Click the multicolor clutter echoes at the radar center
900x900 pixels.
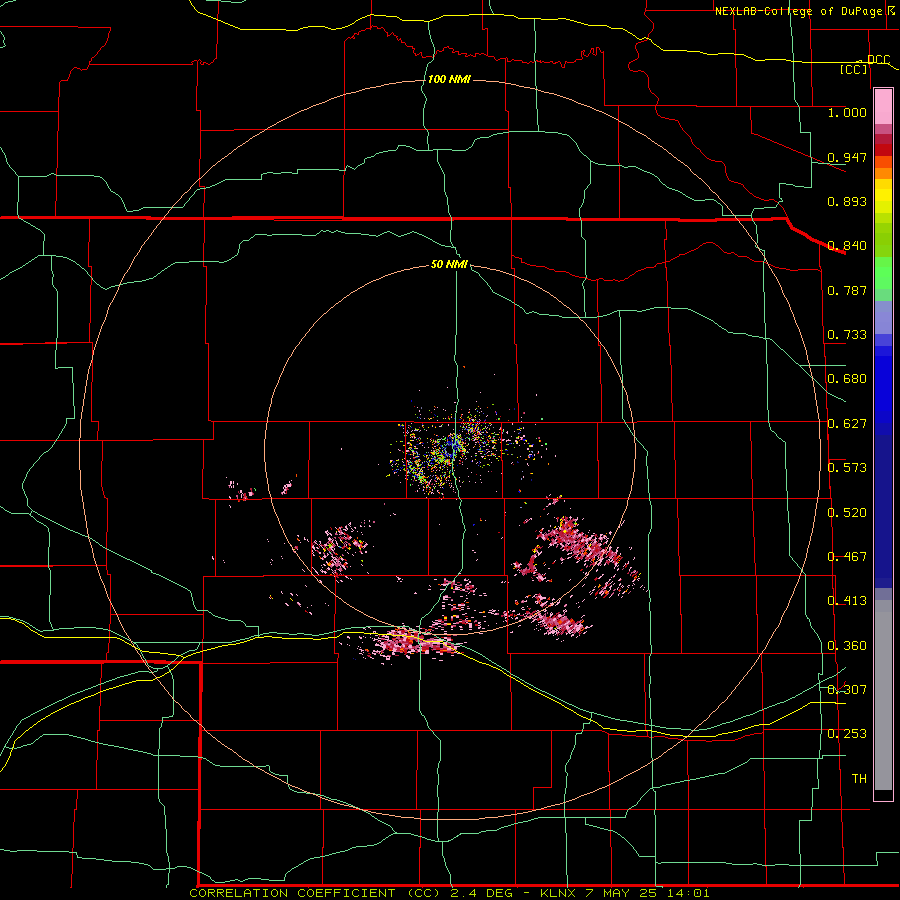click(x=453, y=448)
